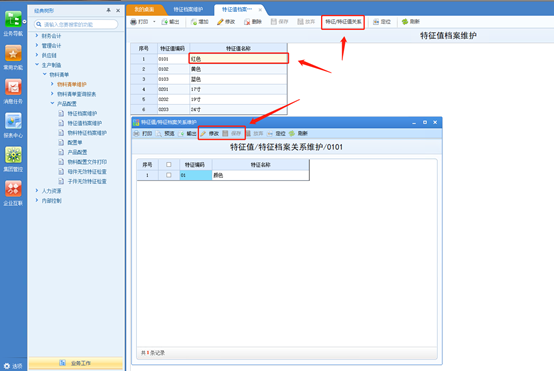Close the navigation panel with X icon
The height and width of the screenshot is (371, 554).
(118, 11)
